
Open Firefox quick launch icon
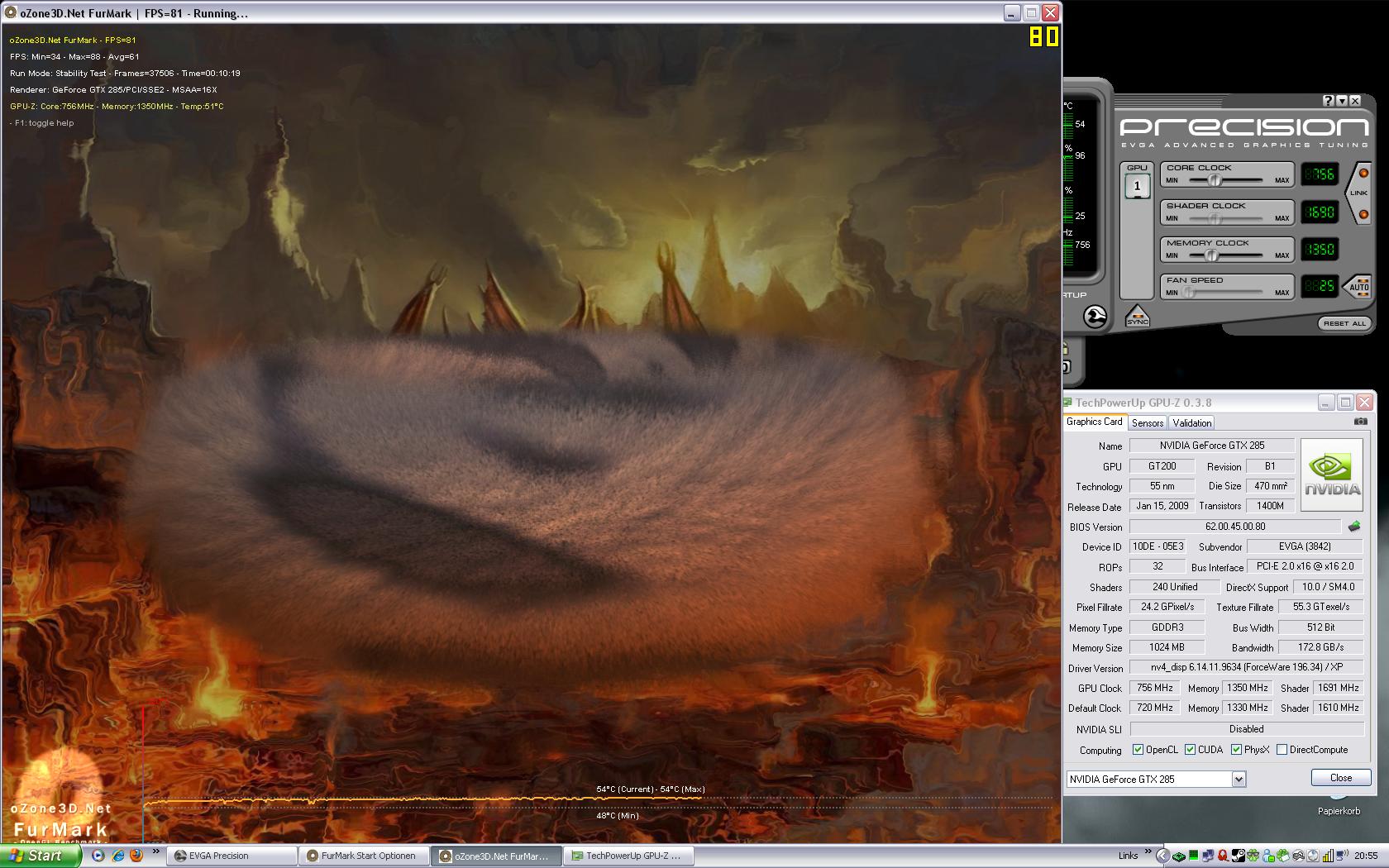[x=136, y=856]
